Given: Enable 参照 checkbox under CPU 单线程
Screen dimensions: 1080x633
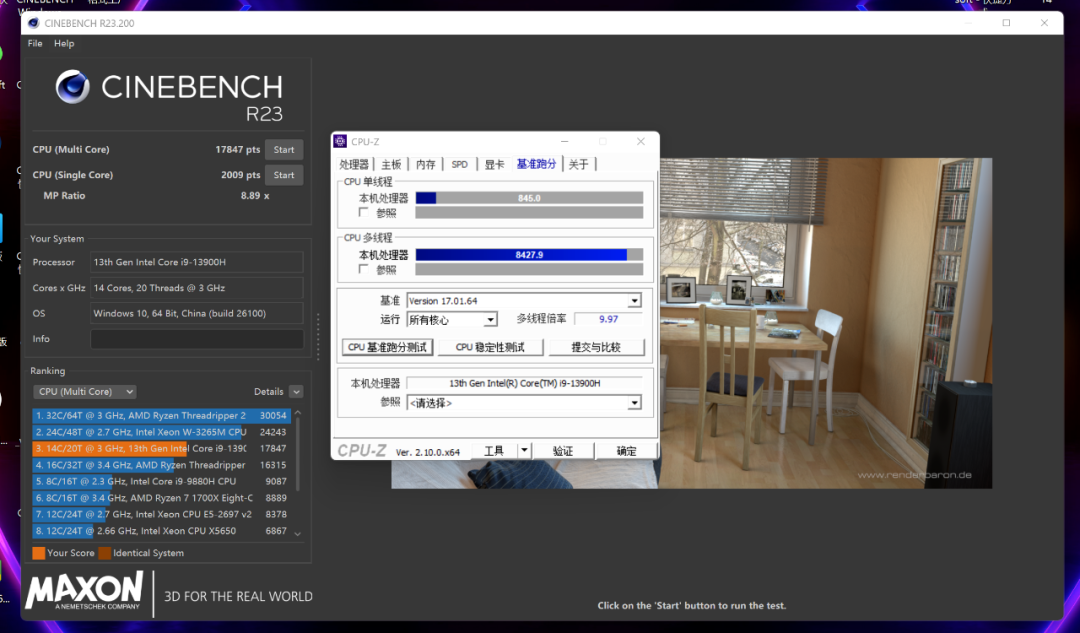Looking at the screenshot, I should [364, 212].
